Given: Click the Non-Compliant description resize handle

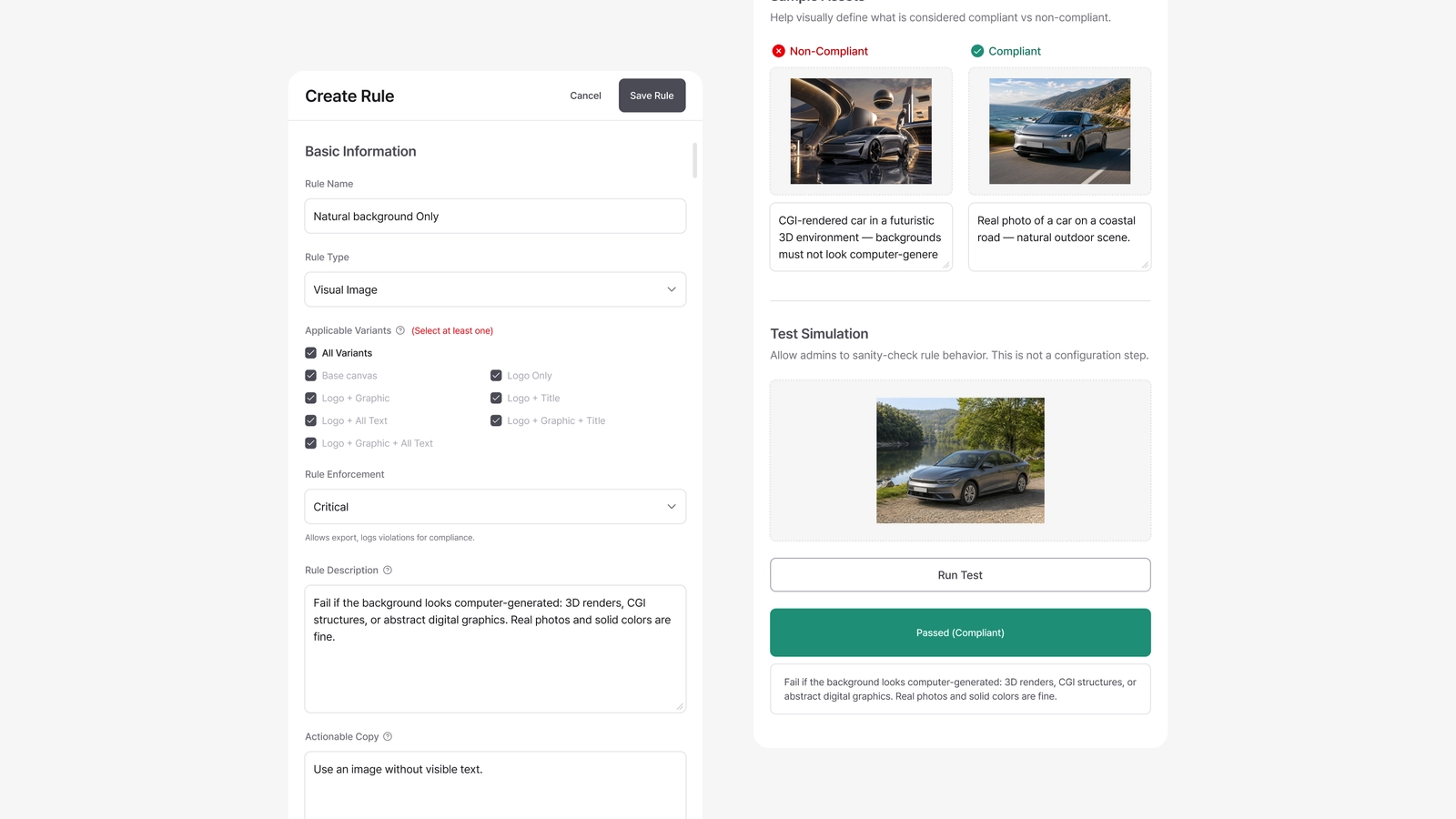Looking at the screenshot, I should pyautogui.click(x=946, y=265).
